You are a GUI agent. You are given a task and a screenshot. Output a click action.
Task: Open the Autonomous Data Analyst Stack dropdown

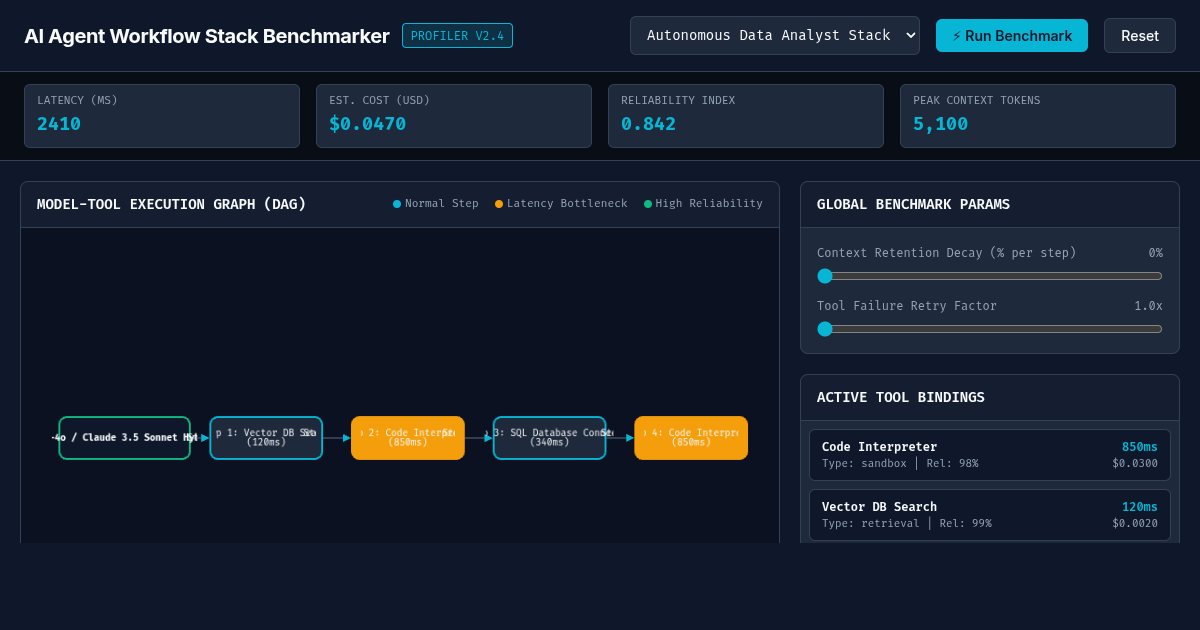tap(775, 35)
